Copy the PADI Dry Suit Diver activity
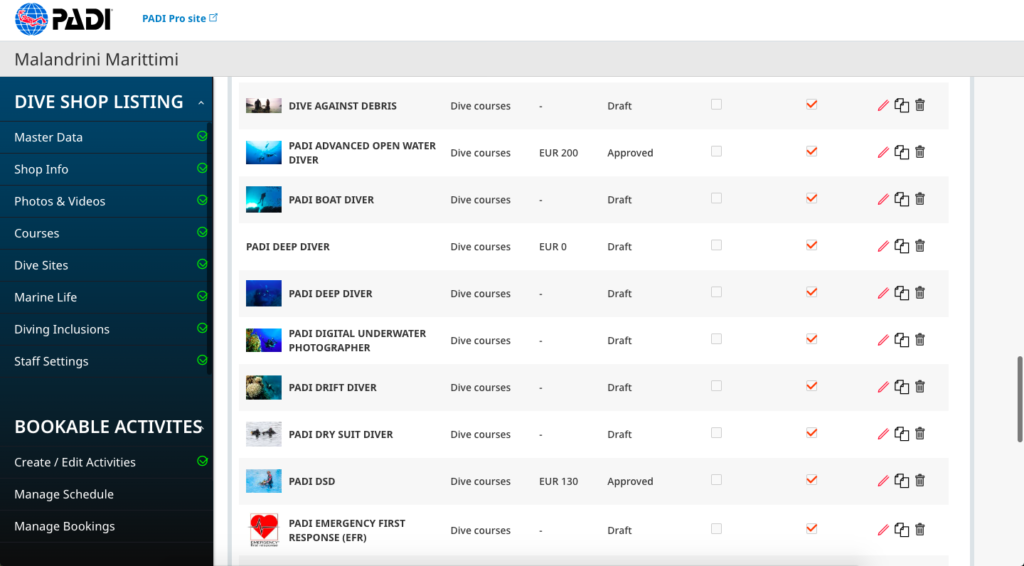Screen dimensions: 1024x566 [902, 434]
